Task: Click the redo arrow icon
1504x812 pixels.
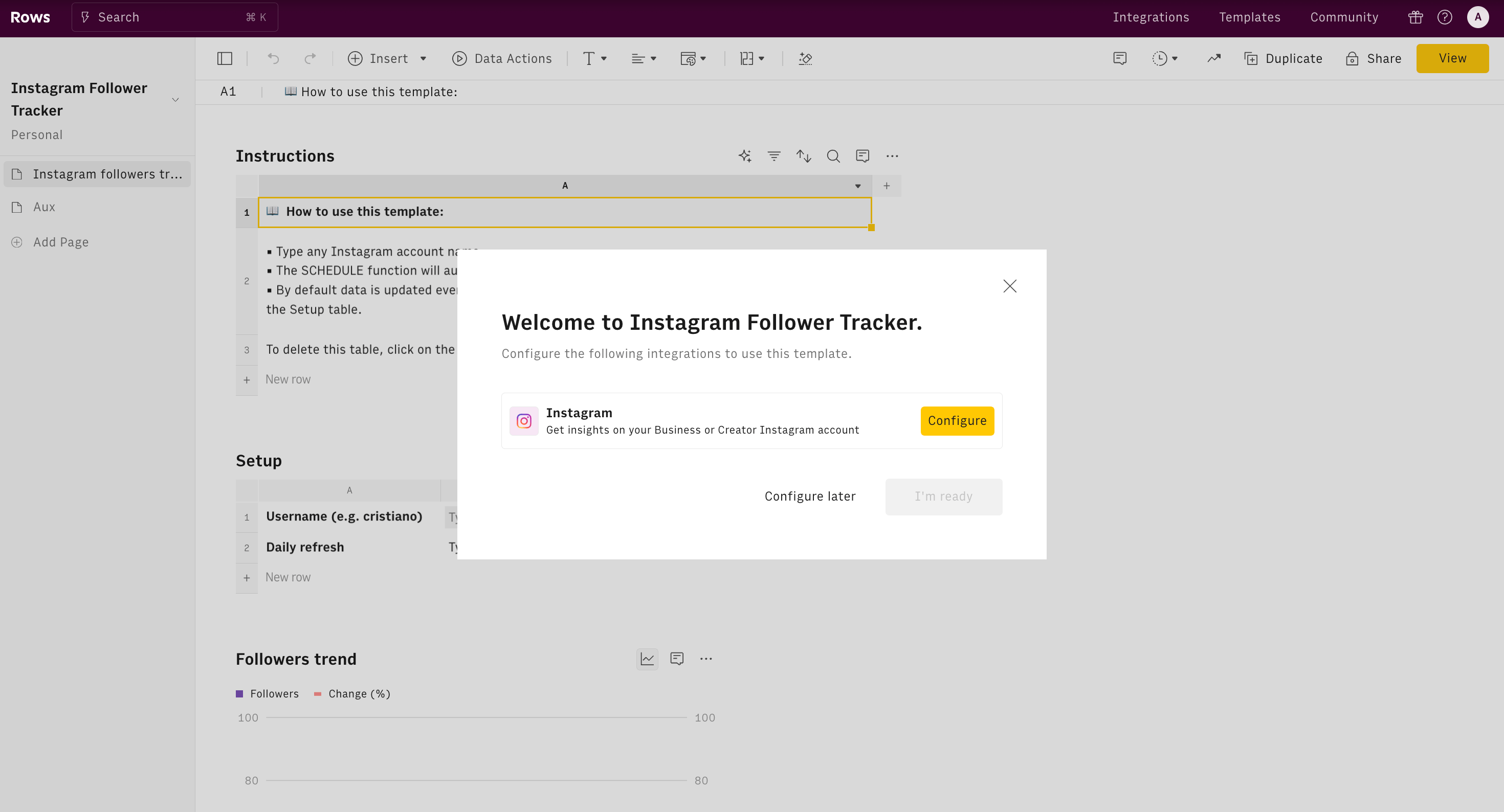Action: pyautogui.click(x=310, y=58)
